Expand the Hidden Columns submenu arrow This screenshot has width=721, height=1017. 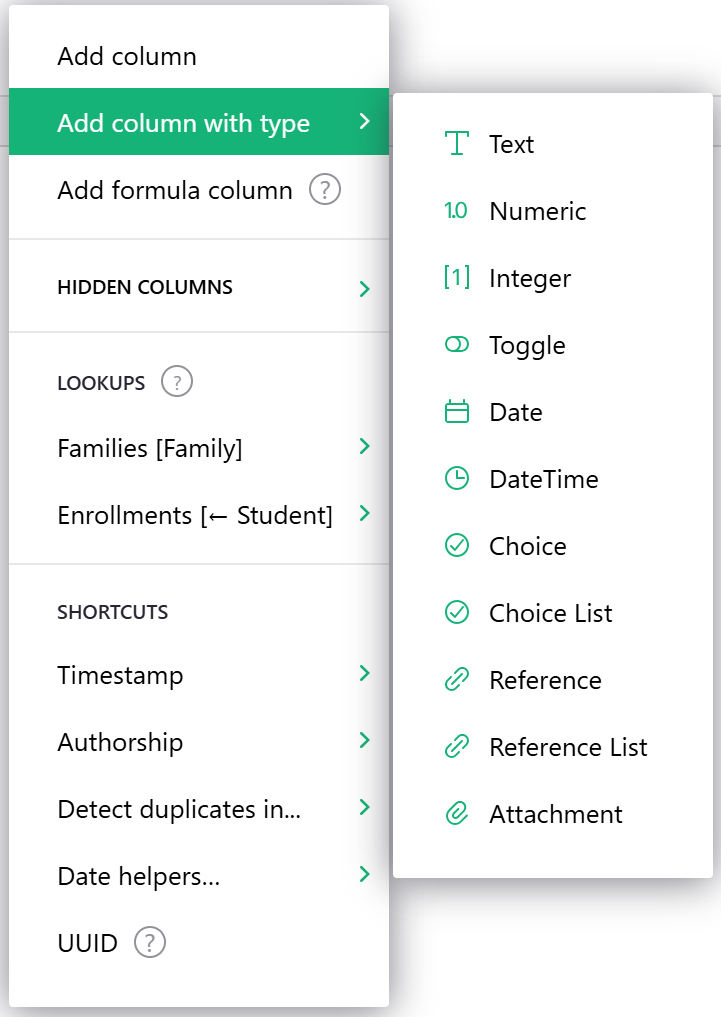coord(364,289)
